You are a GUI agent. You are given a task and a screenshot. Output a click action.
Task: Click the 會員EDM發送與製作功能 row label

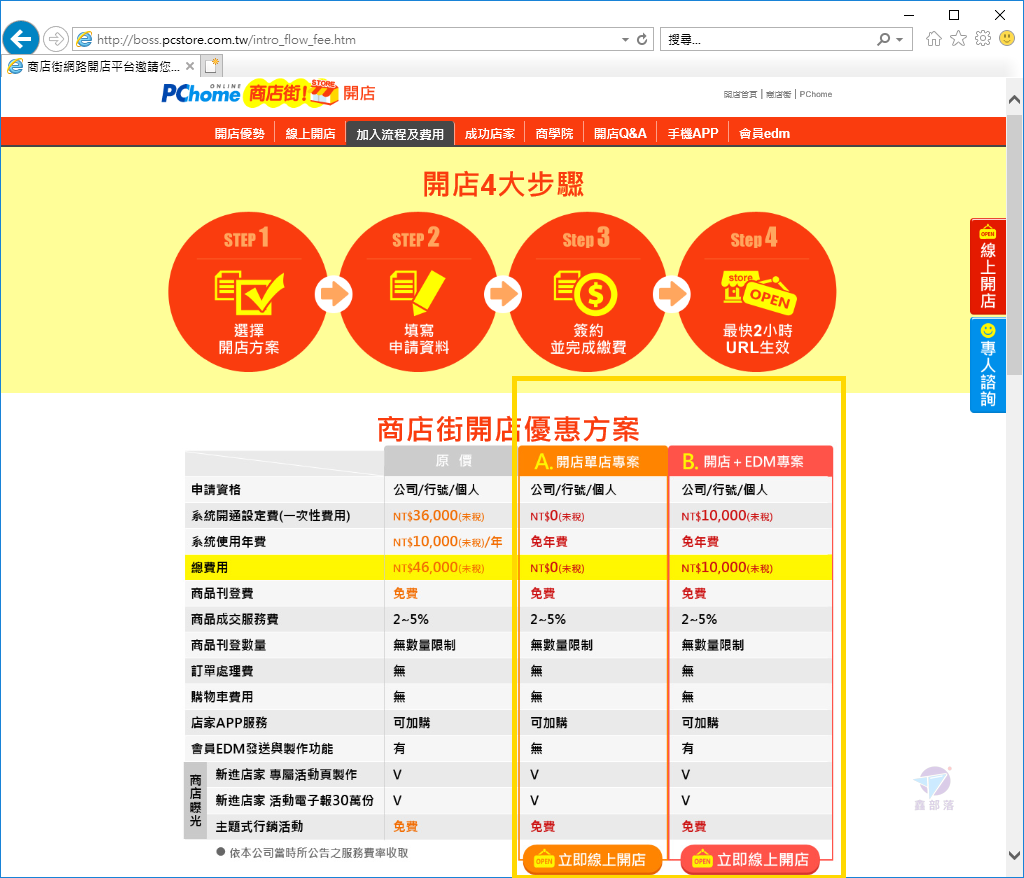coord(262,749)
